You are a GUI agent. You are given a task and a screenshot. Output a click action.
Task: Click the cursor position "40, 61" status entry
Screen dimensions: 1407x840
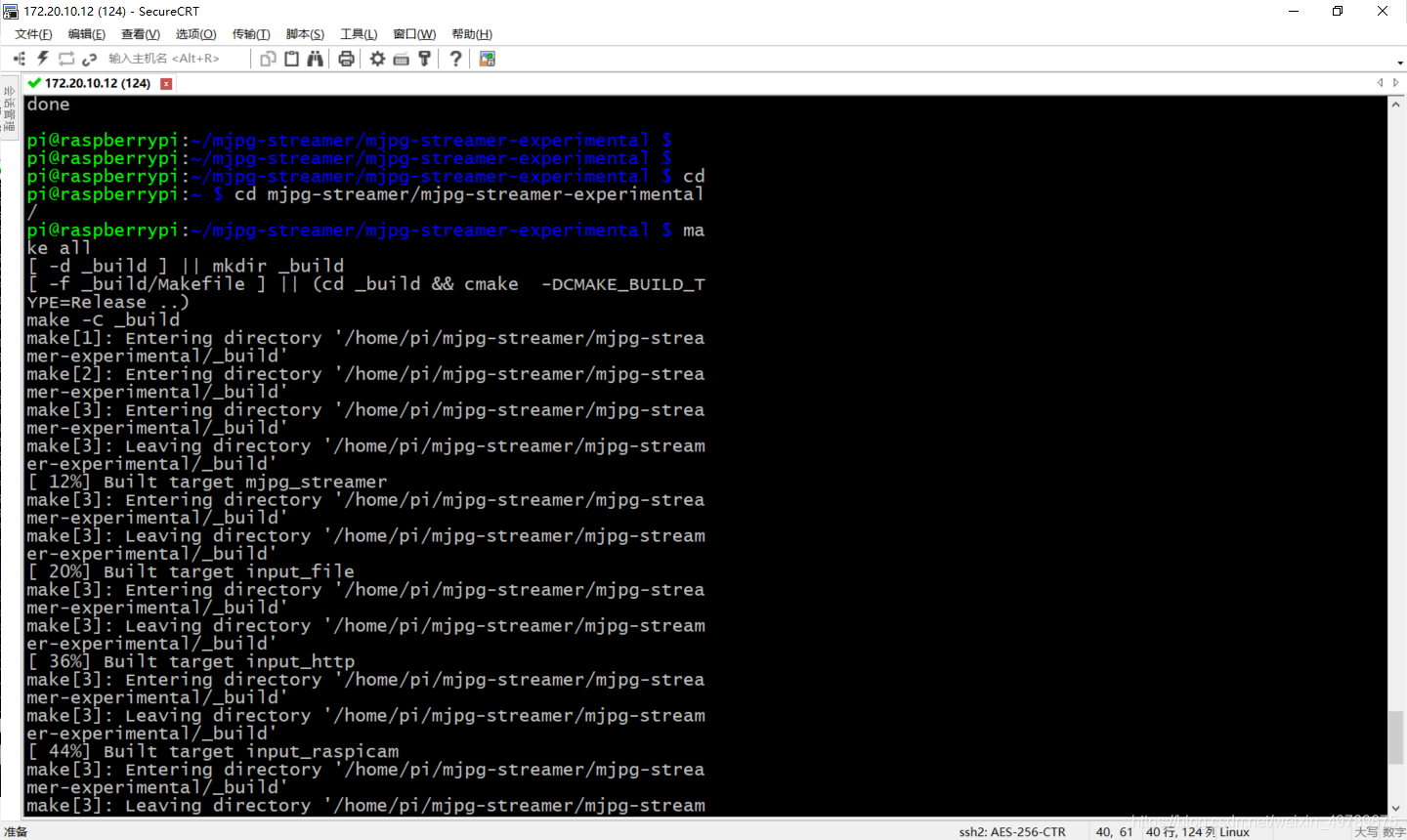[x=1114, y=832]
